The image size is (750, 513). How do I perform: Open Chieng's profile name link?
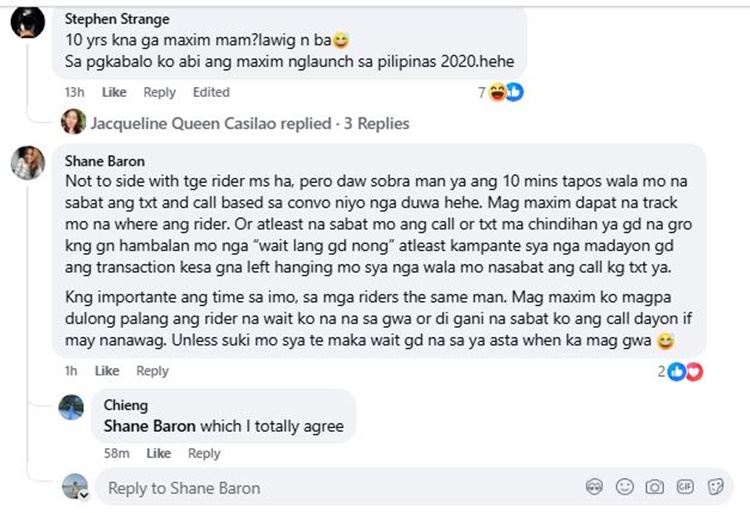point(126,405)
